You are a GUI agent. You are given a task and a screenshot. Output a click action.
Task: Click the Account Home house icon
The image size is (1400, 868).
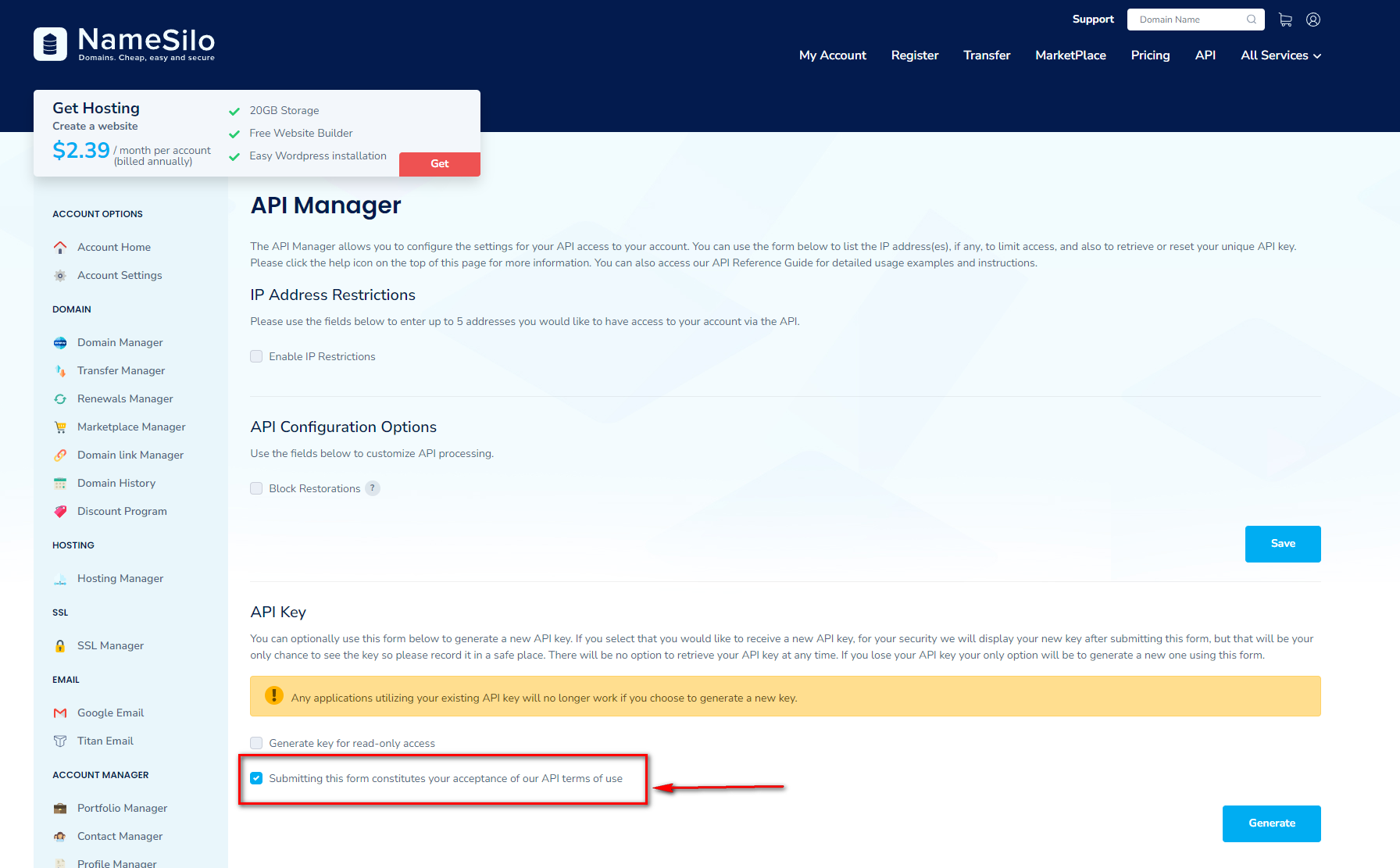[x=60, y=247]
